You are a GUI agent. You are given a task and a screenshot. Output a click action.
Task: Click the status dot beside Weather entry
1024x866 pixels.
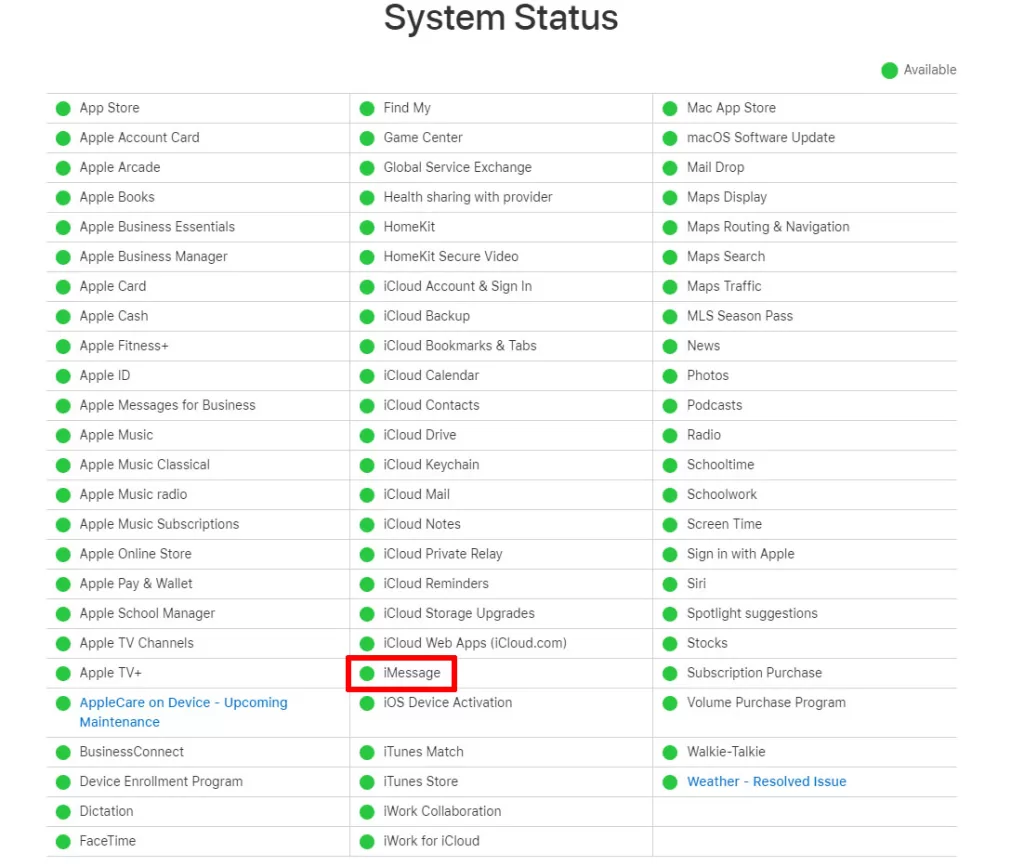point(670,782)
